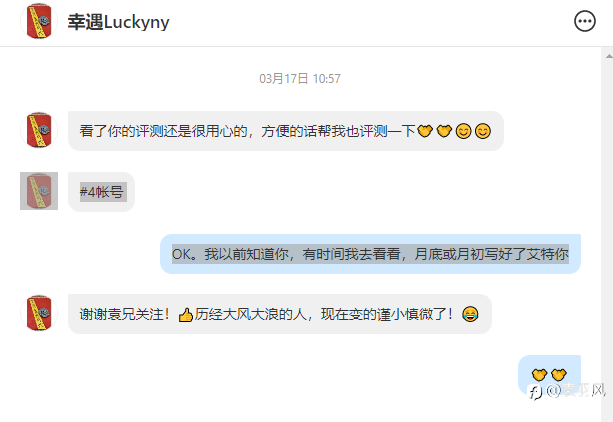Image resolution: width=613 pixels, height=422 pixels.
Task: Click the blue reply bubble starting with OK
Action: click(370, 254)
